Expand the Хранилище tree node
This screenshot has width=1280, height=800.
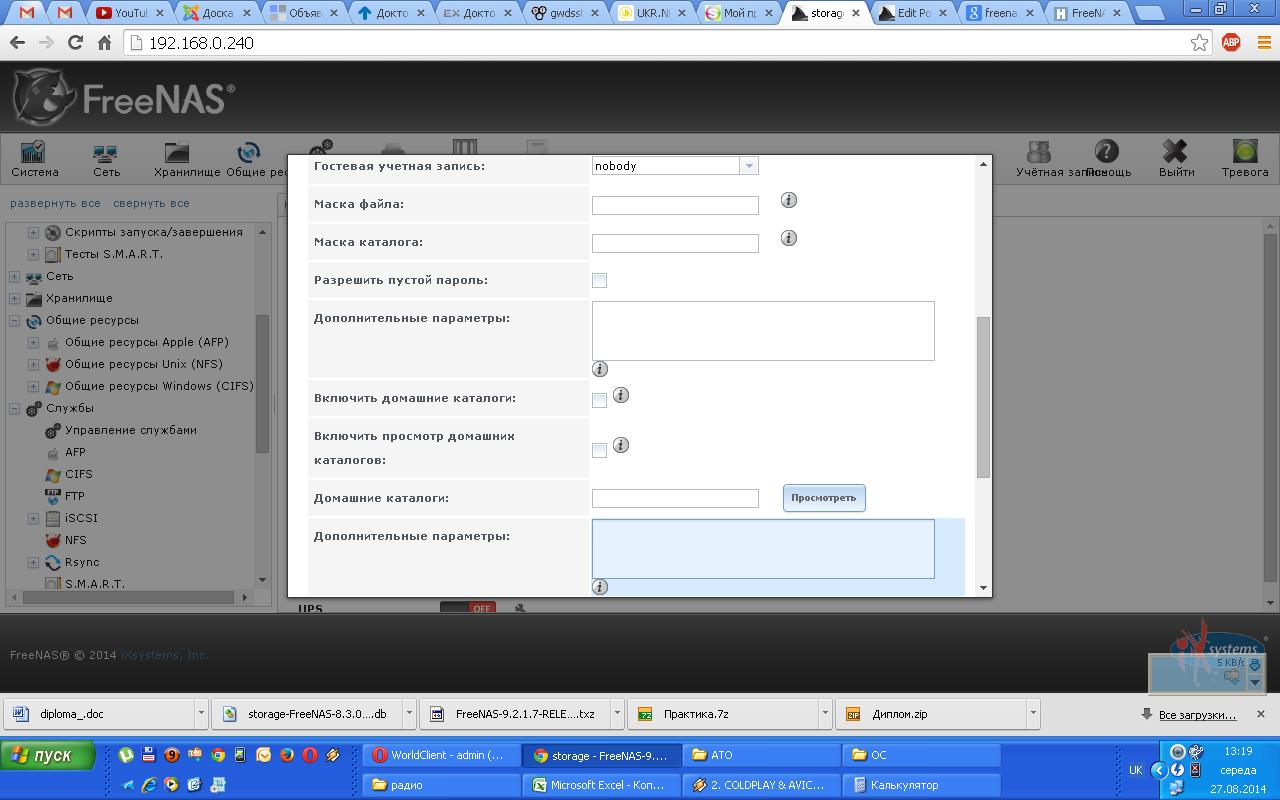point(15,298)
